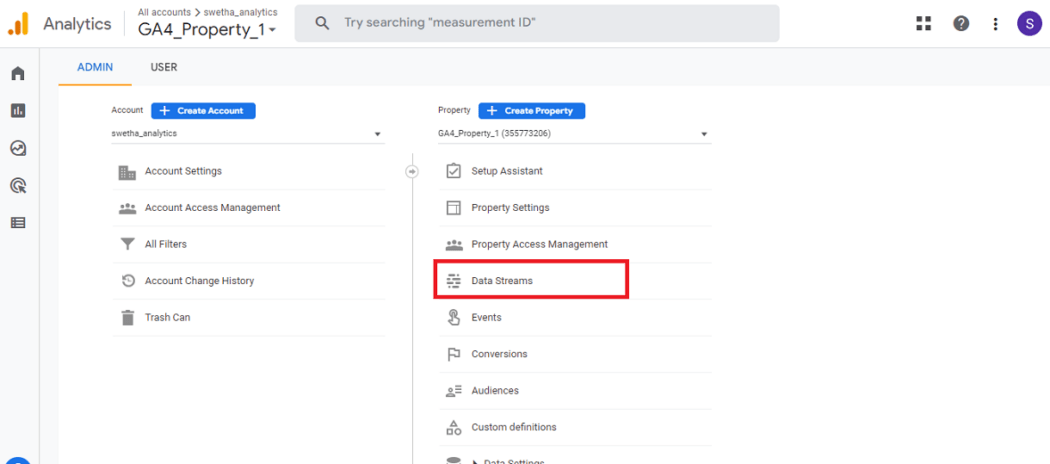The height and width of the screenshot is (464, 1050).
Task: Click the purple S account avatar
Action: (x=1029, y=23)
